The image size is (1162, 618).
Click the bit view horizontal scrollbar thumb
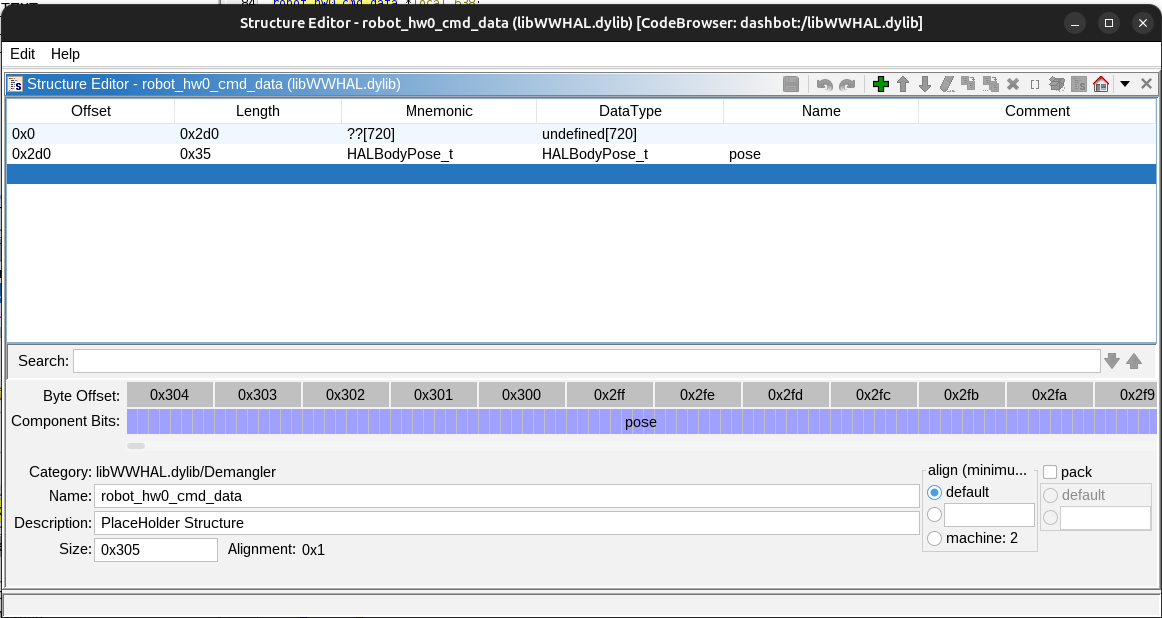(136, 446)
